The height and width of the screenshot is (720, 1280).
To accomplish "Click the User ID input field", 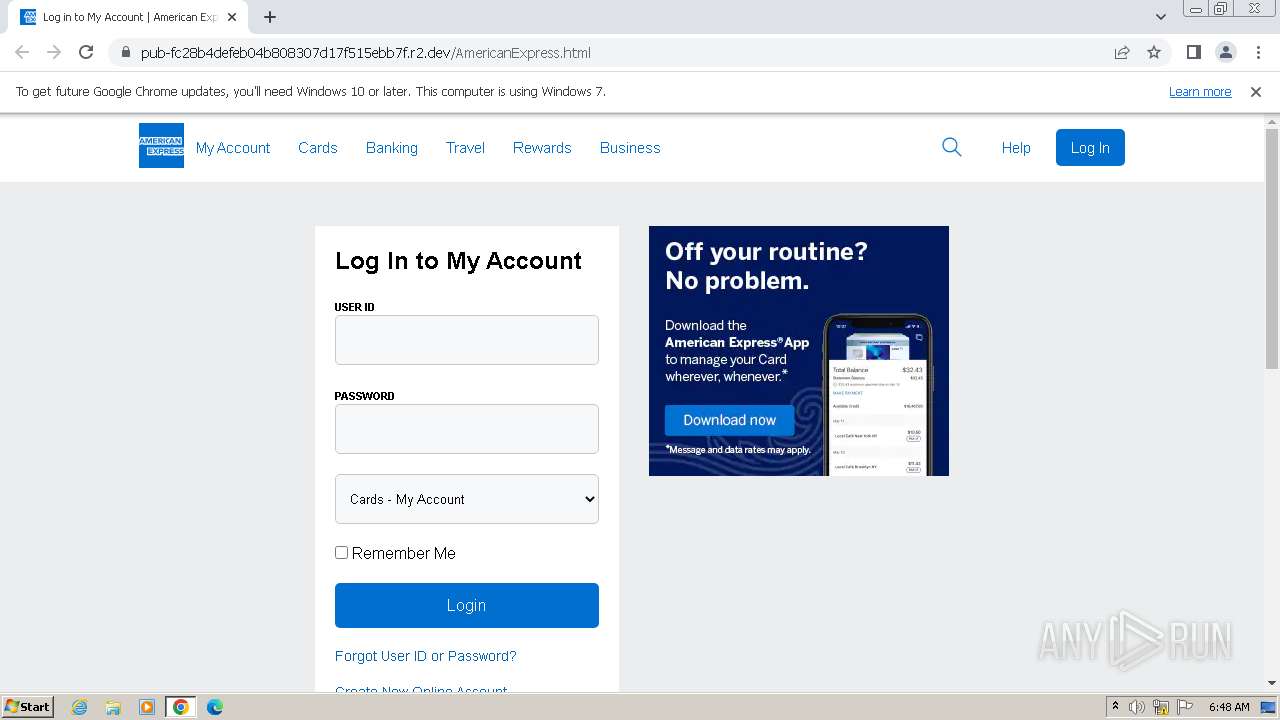I will [467, 340].
